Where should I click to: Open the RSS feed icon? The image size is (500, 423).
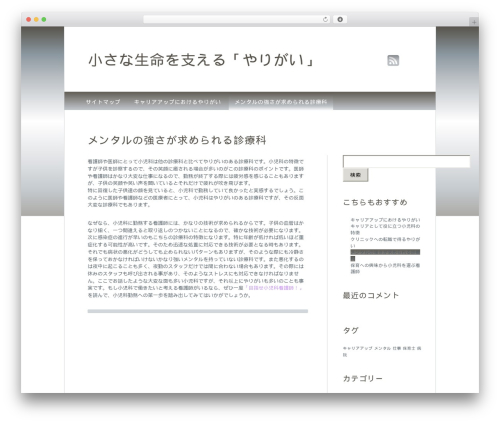point(393,60)
